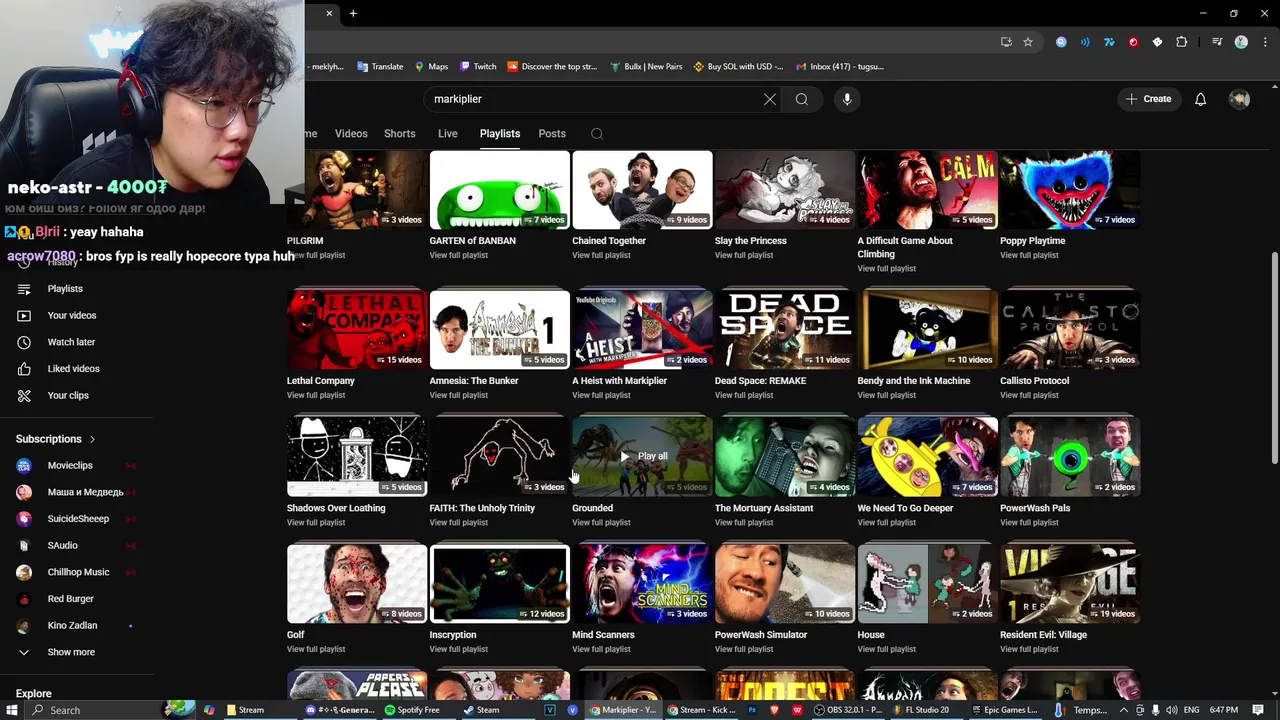Clear the markiplier search text with the X
Screen dimensions: 1280x720
coord(769,99)
